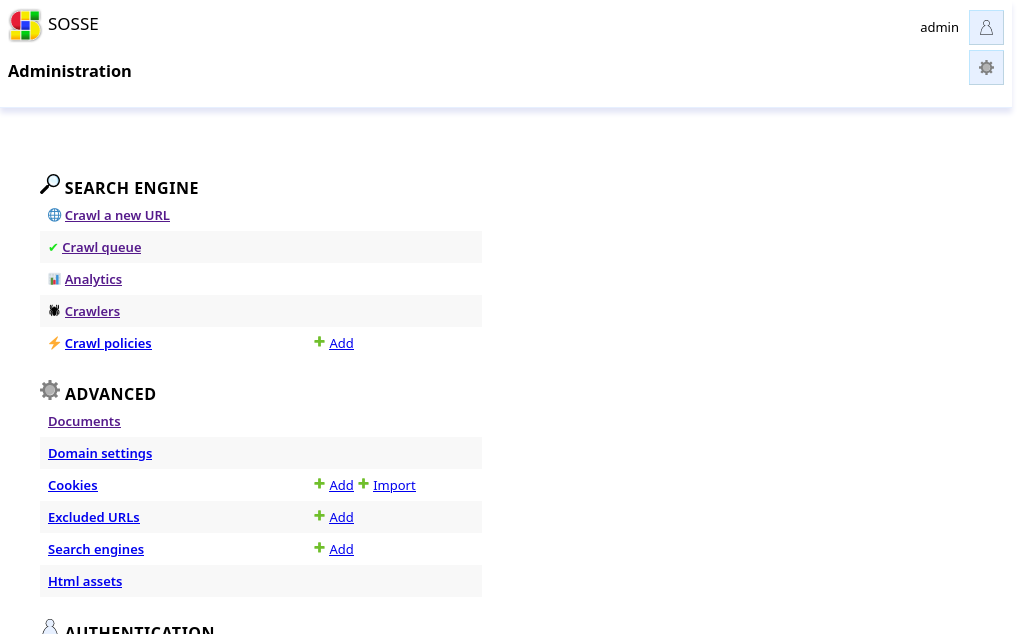Open the Search engines list
The width and height of the screenshot is (1024, 634).
[x=96, y=550]
